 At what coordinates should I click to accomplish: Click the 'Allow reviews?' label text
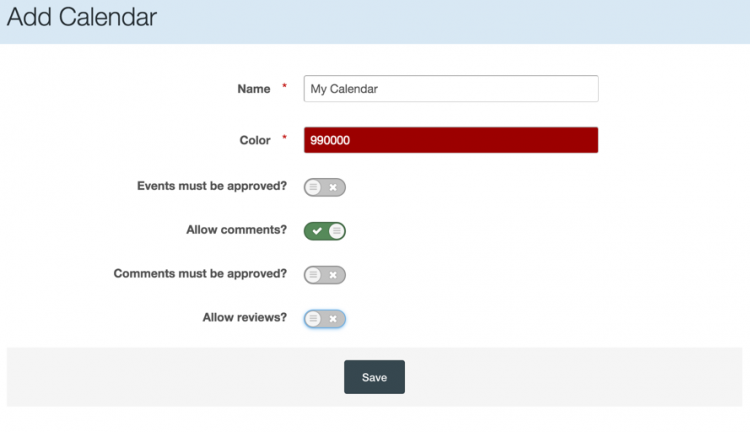point(244,317)
